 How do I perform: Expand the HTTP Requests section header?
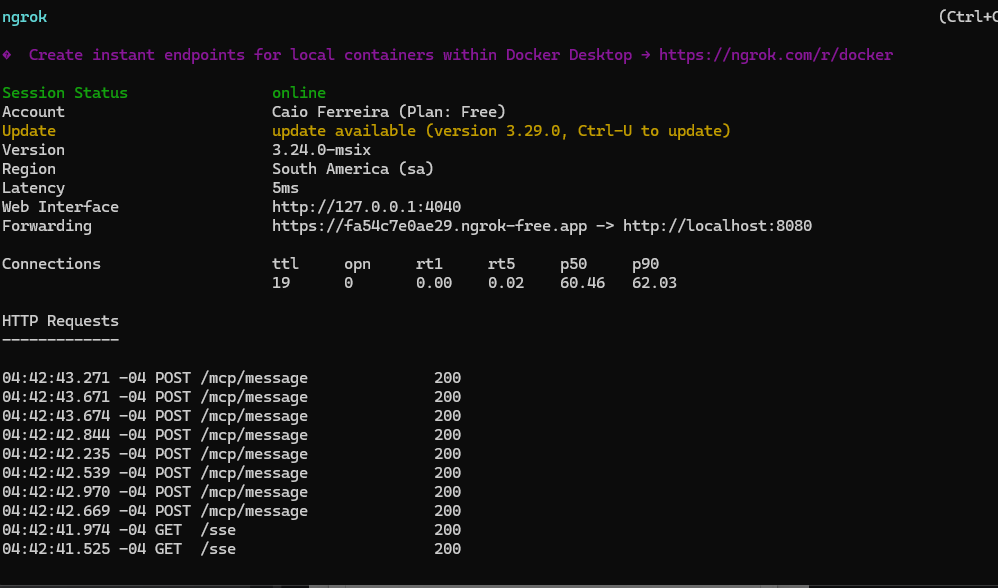pyautogui.click(x=60, y=320)
